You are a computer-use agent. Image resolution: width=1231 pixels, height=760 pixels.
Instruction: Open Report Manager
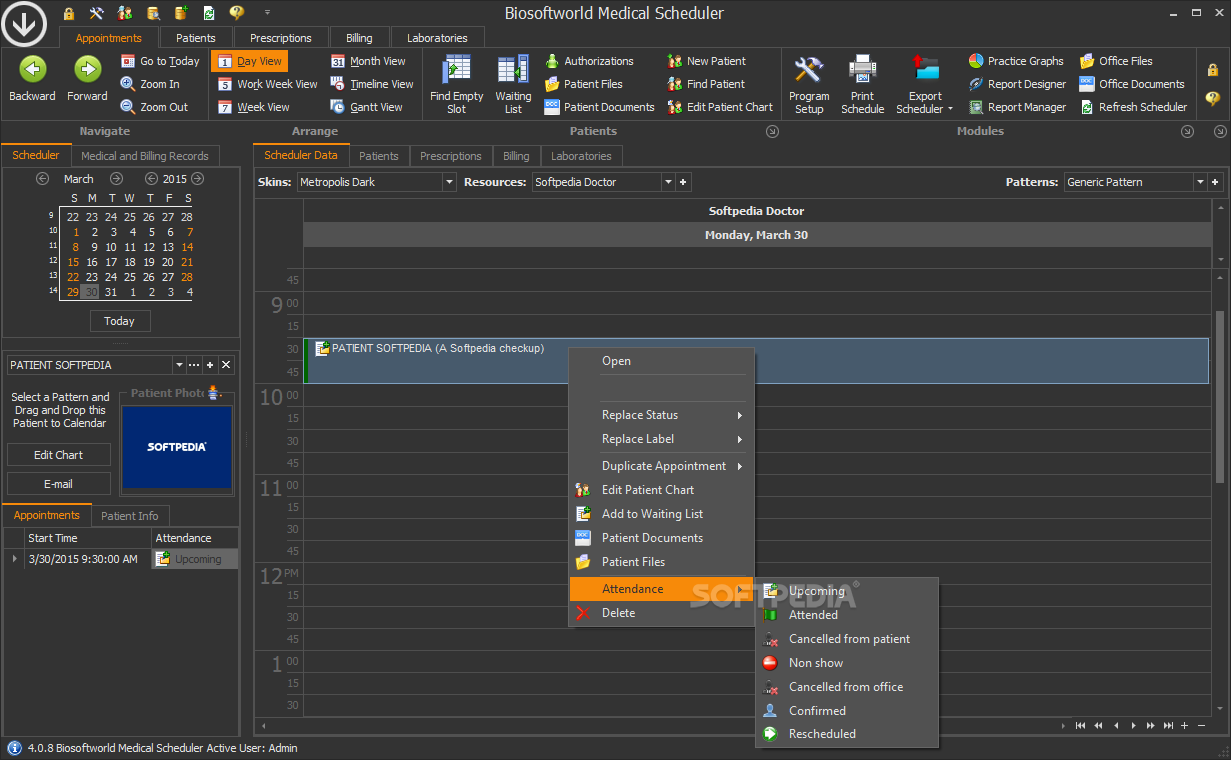(1016, 107)
